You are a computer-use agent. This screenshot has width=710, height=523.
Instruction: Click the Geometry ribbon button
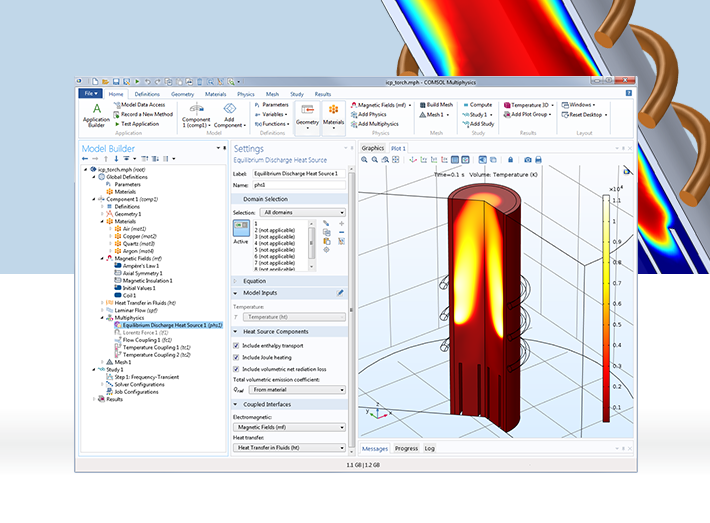tap(307, 113)
